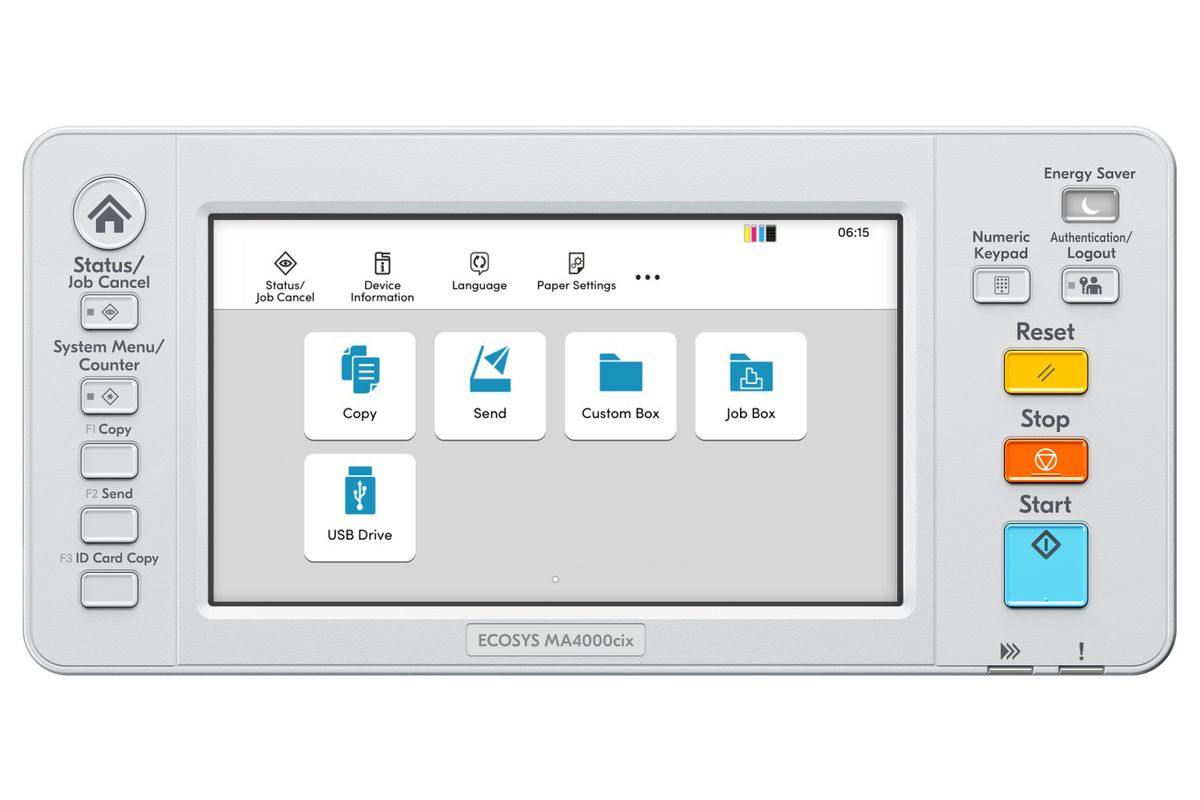Tap the ECOSYS MA4000cix model label
1200x800 pixels.
556,641
